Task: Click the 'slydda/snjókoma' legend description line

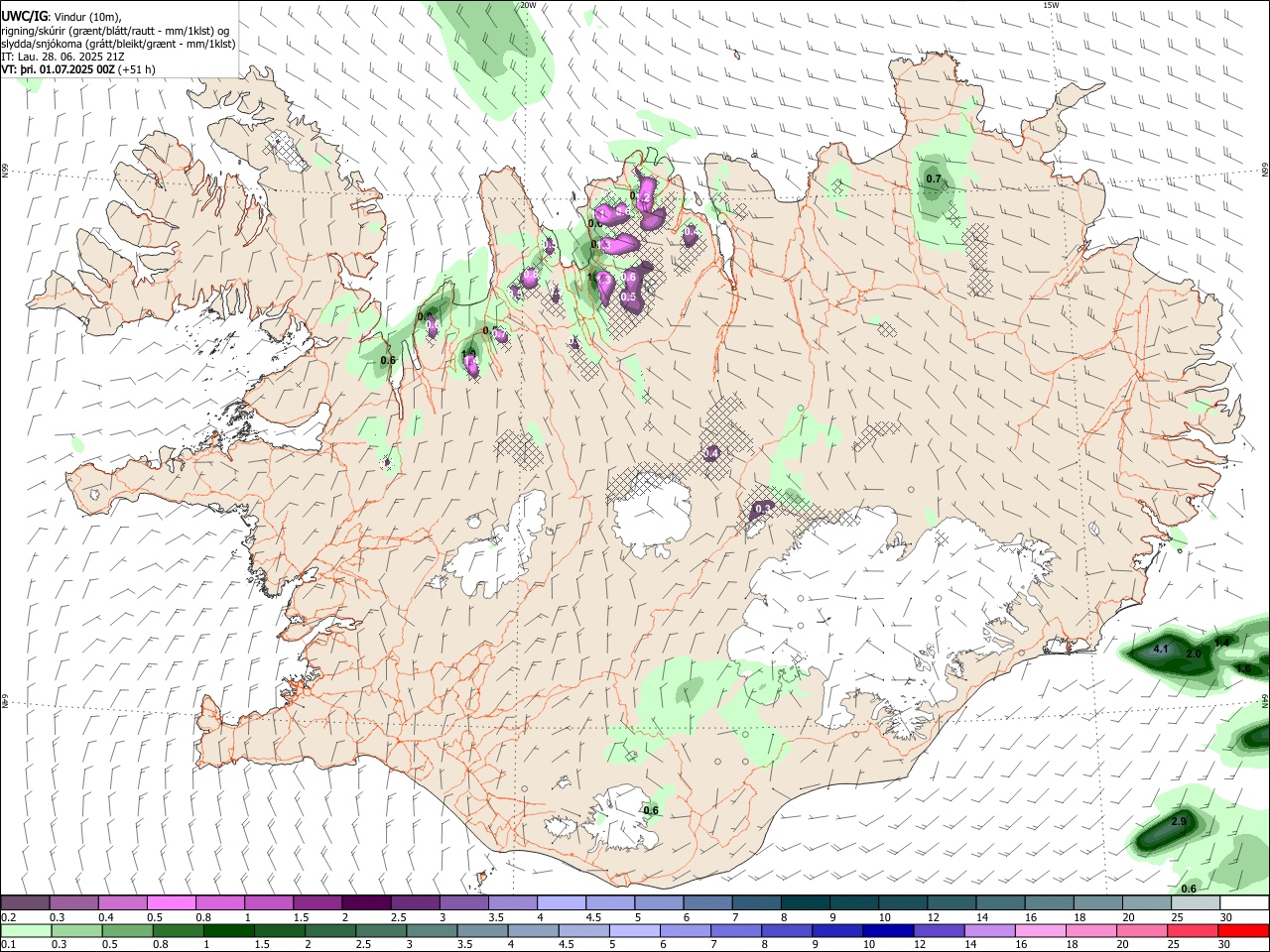Action: click(119, 44)
